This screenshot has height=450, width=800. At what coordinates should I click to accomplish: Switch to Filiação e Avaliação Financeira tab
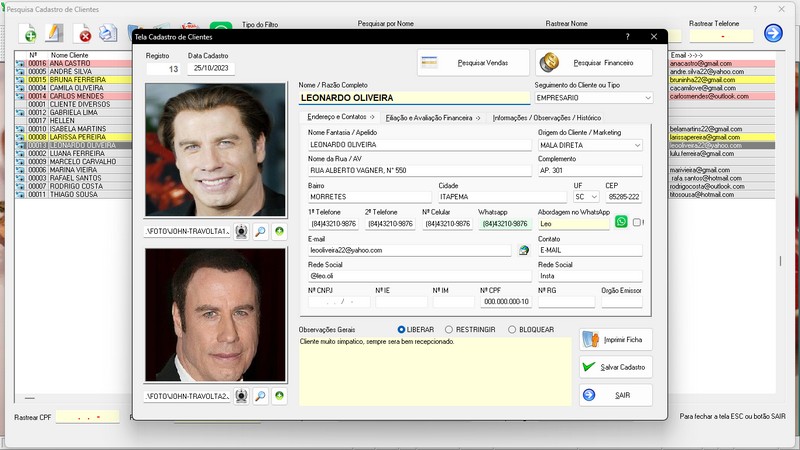433,118
